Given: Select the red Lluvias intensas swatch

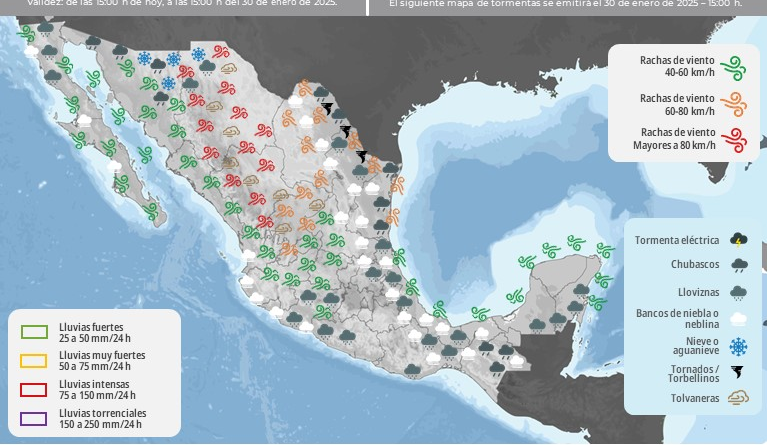Looking at the screenshot, I should click(35, 390).
